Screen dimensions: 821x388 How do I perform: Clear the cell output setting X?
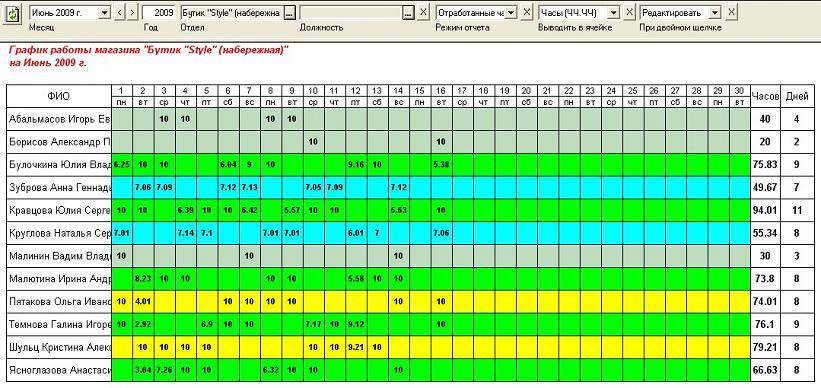coord(629,13)
